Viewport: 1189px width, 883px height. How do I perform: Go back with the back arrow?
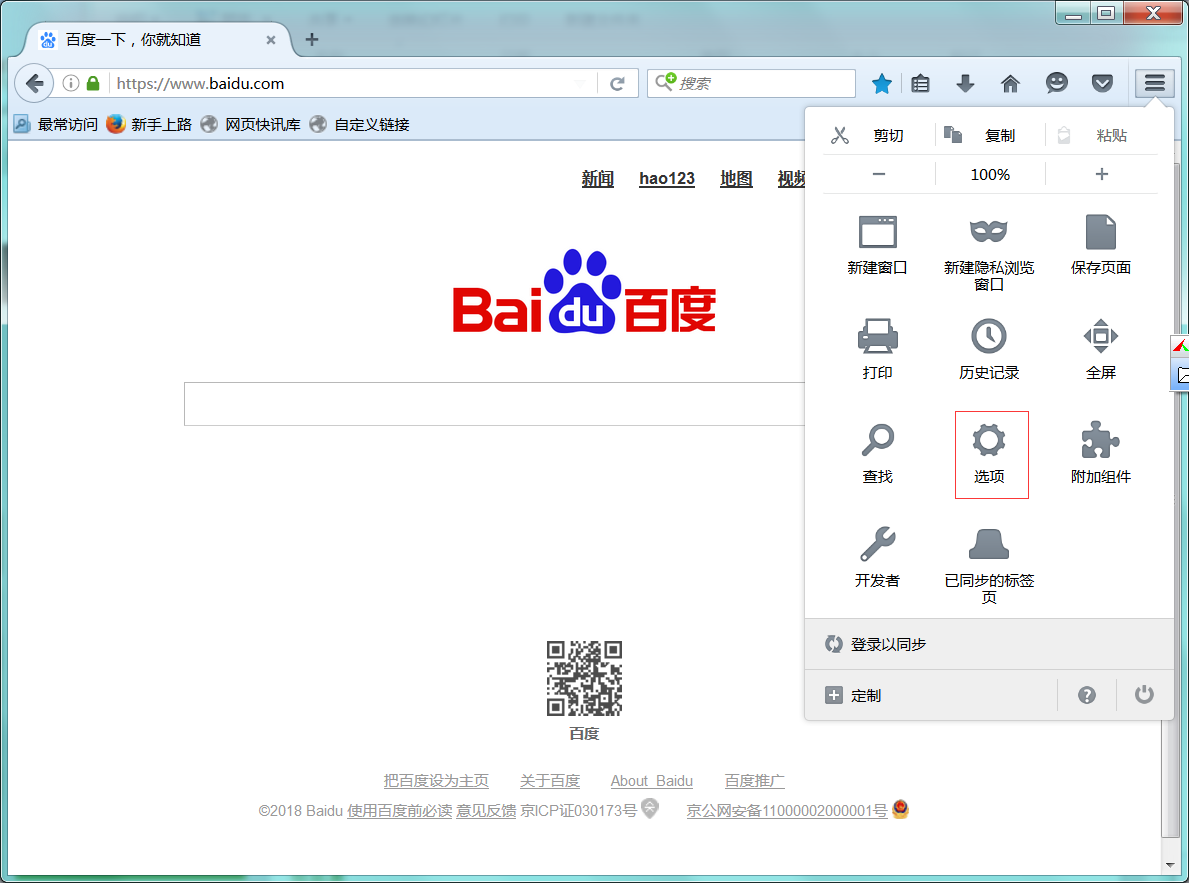click(34, 83)
